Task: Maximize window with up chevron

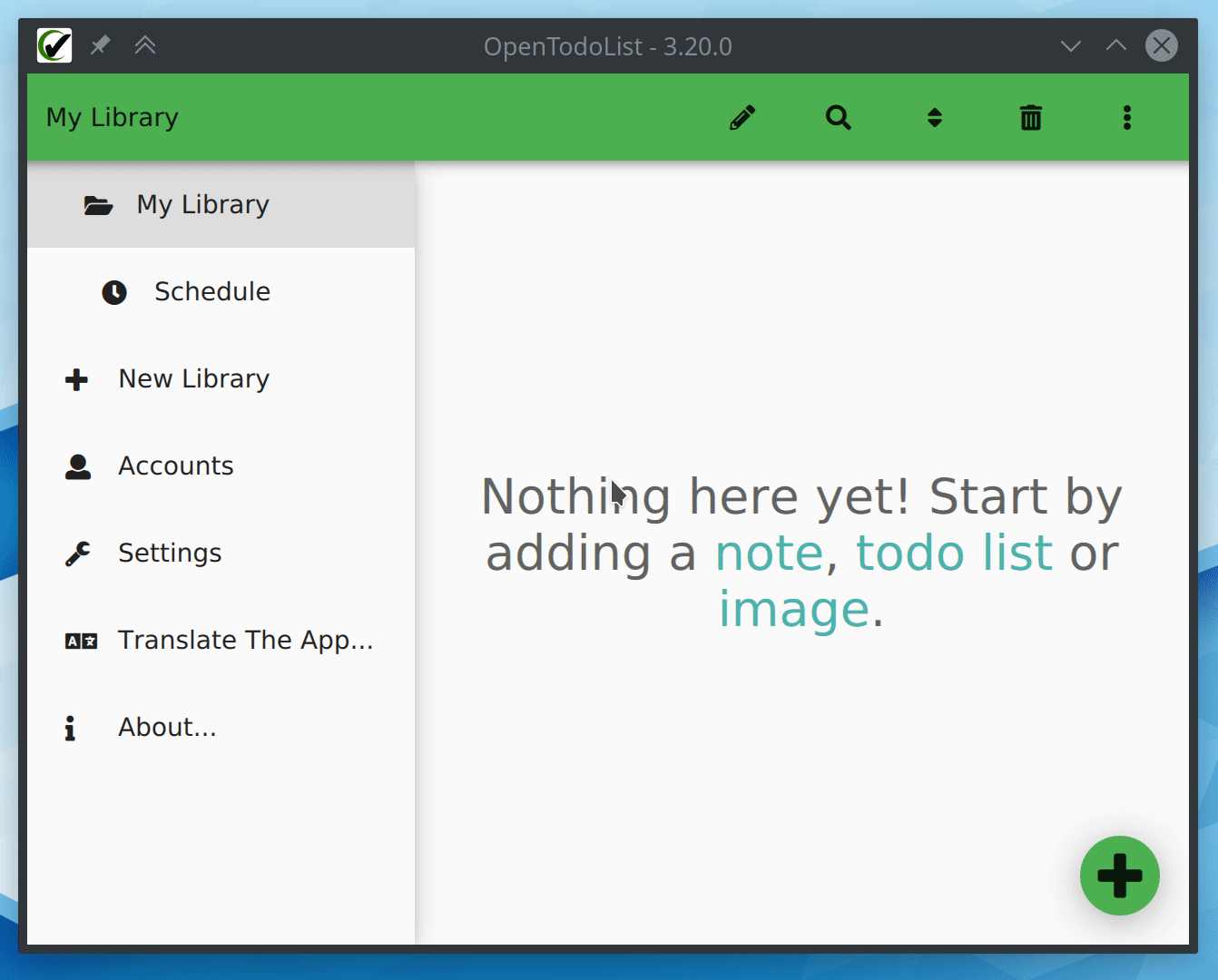Action: click(1116, 45)
